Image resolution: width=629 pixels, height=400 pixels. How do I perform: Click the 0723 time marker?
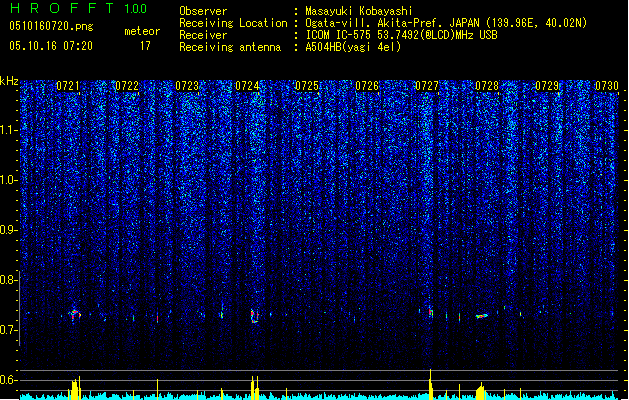coord(187,86)
